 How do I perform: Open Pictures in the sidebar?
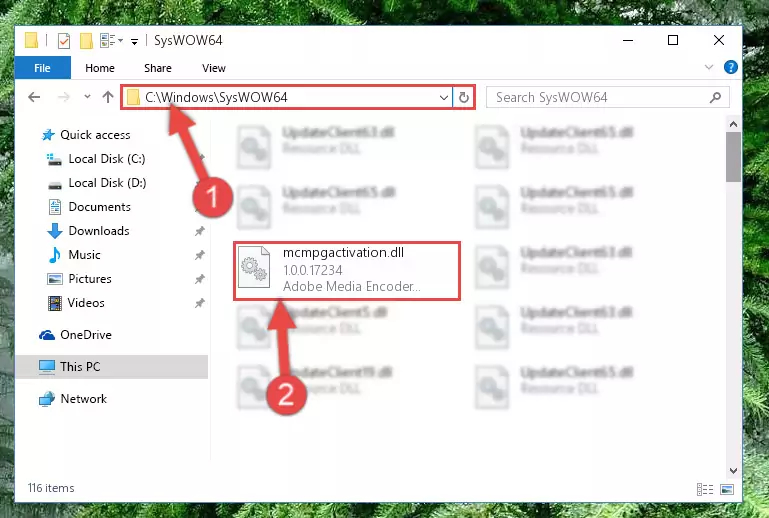[79, 279]
